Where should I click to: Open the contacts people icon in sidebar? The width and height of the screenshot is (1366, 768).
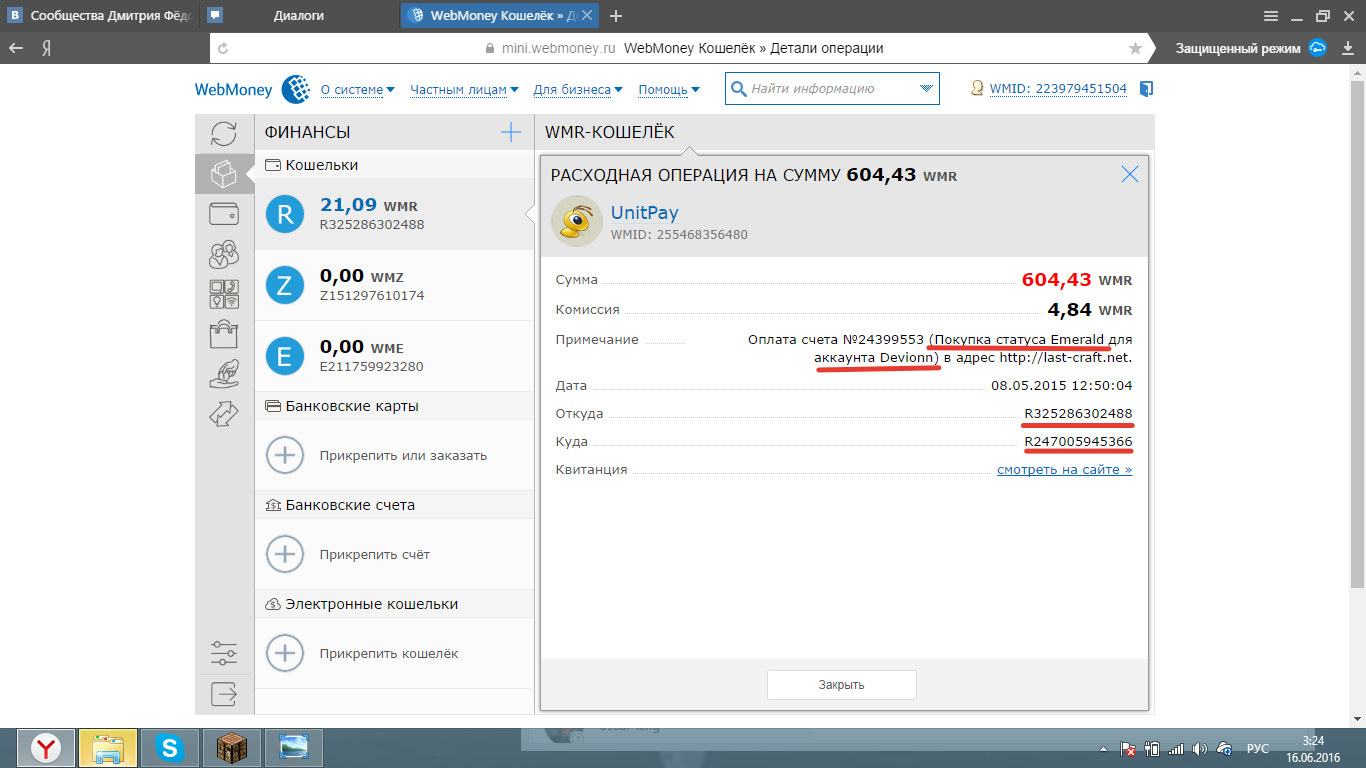(224, 254)
